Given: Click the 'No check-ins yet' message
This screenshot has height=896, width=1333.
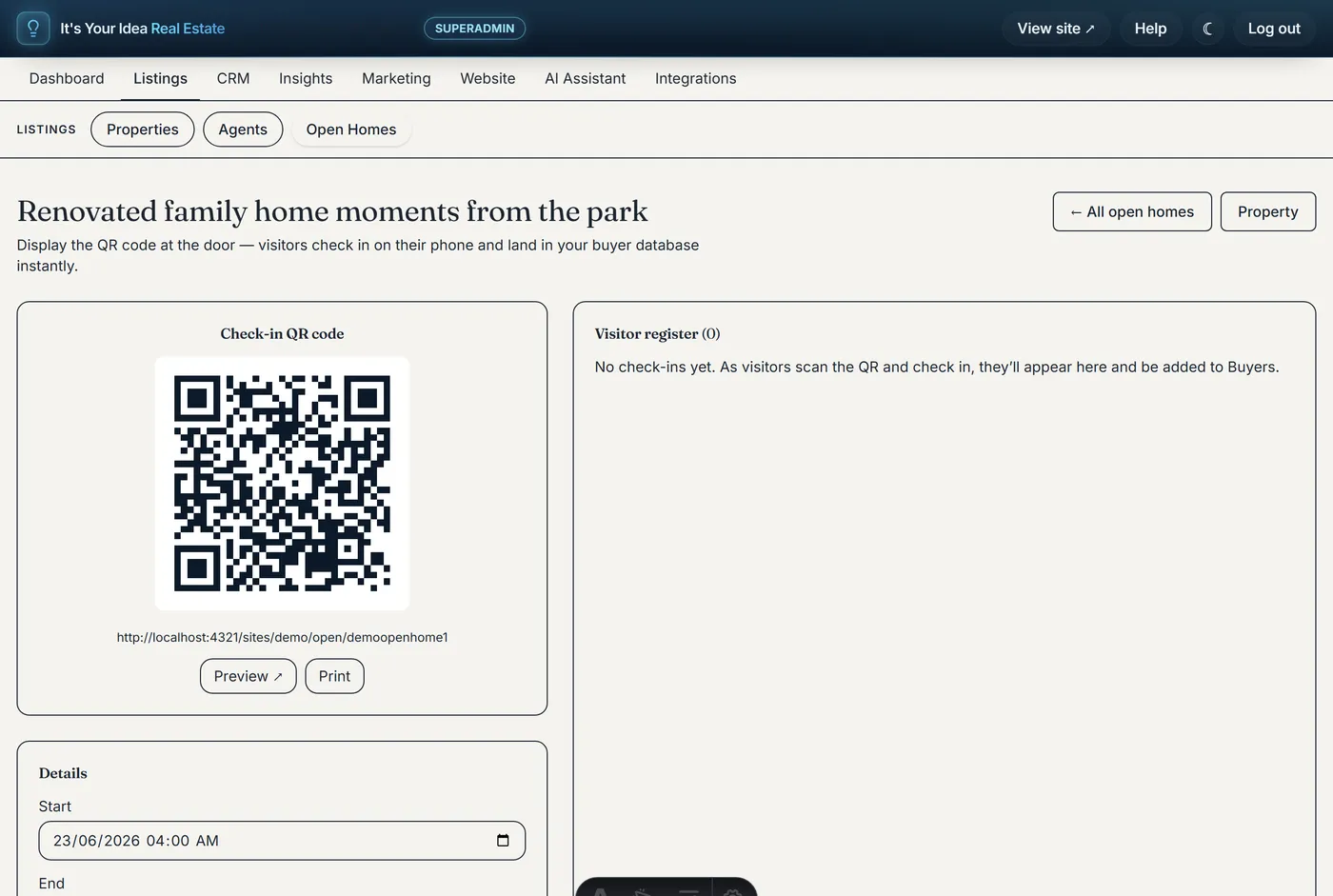Looking at the screenshot, I should [x=937, y=367].
